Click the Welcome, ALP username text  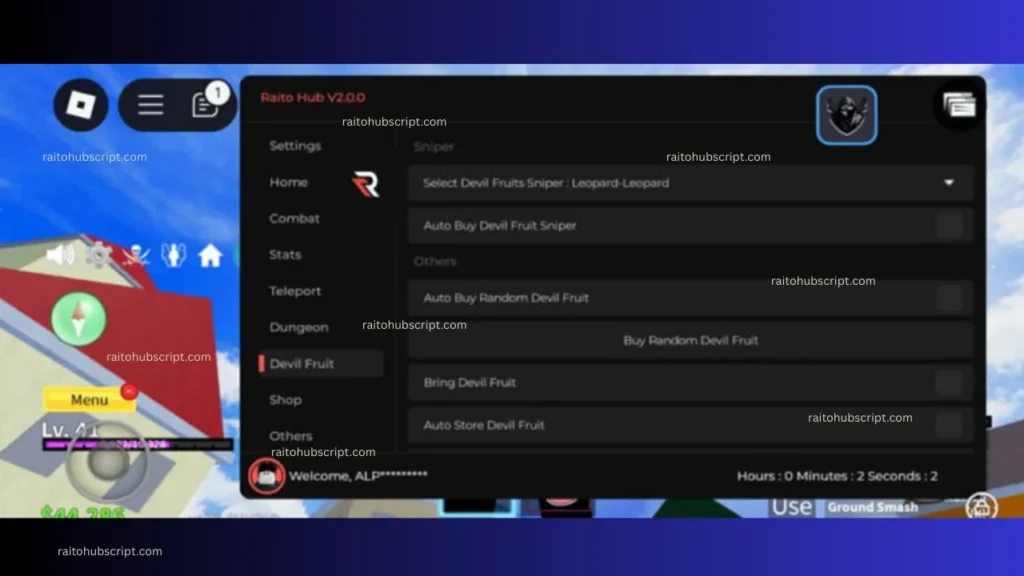(x=358, y=475)
